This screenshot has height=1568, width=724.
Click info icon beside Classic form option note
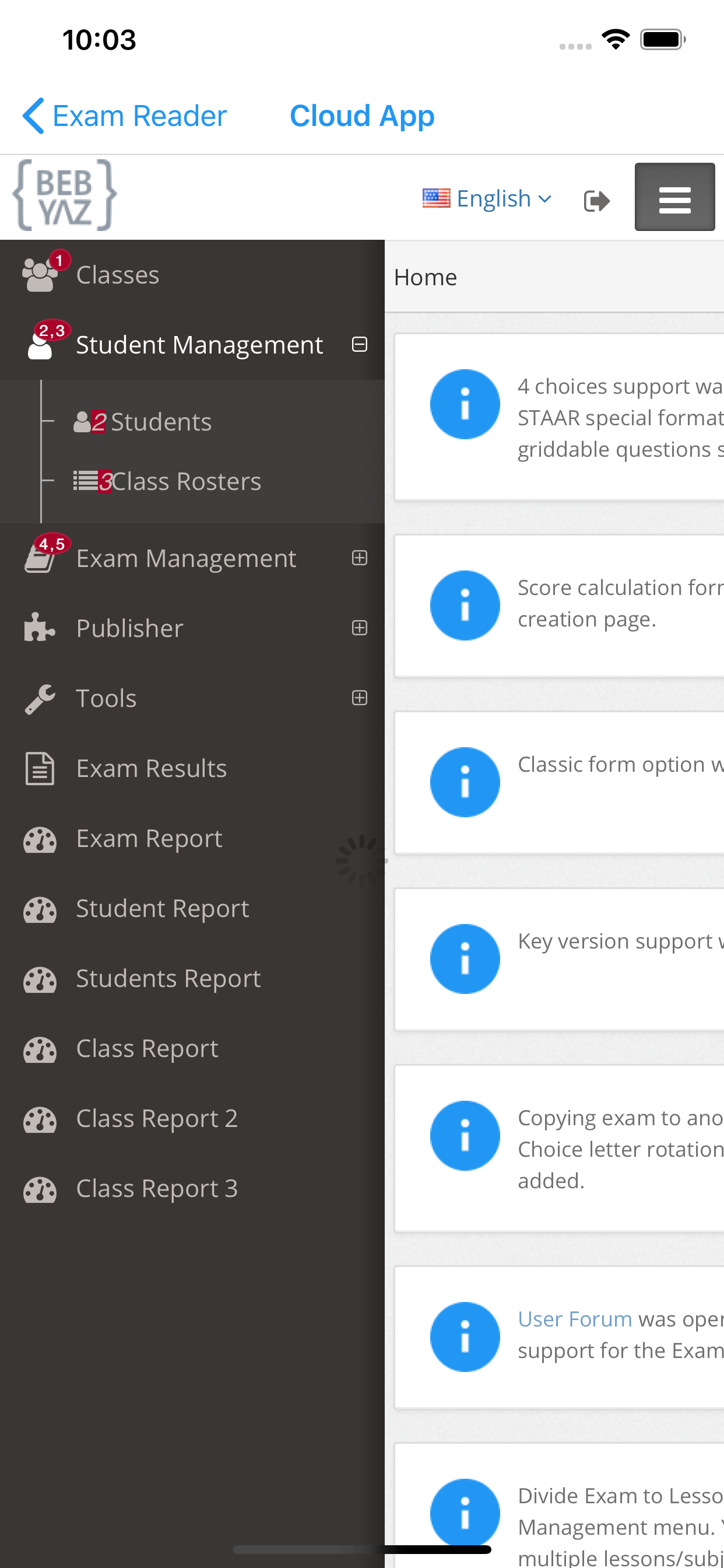coord(465,782)
